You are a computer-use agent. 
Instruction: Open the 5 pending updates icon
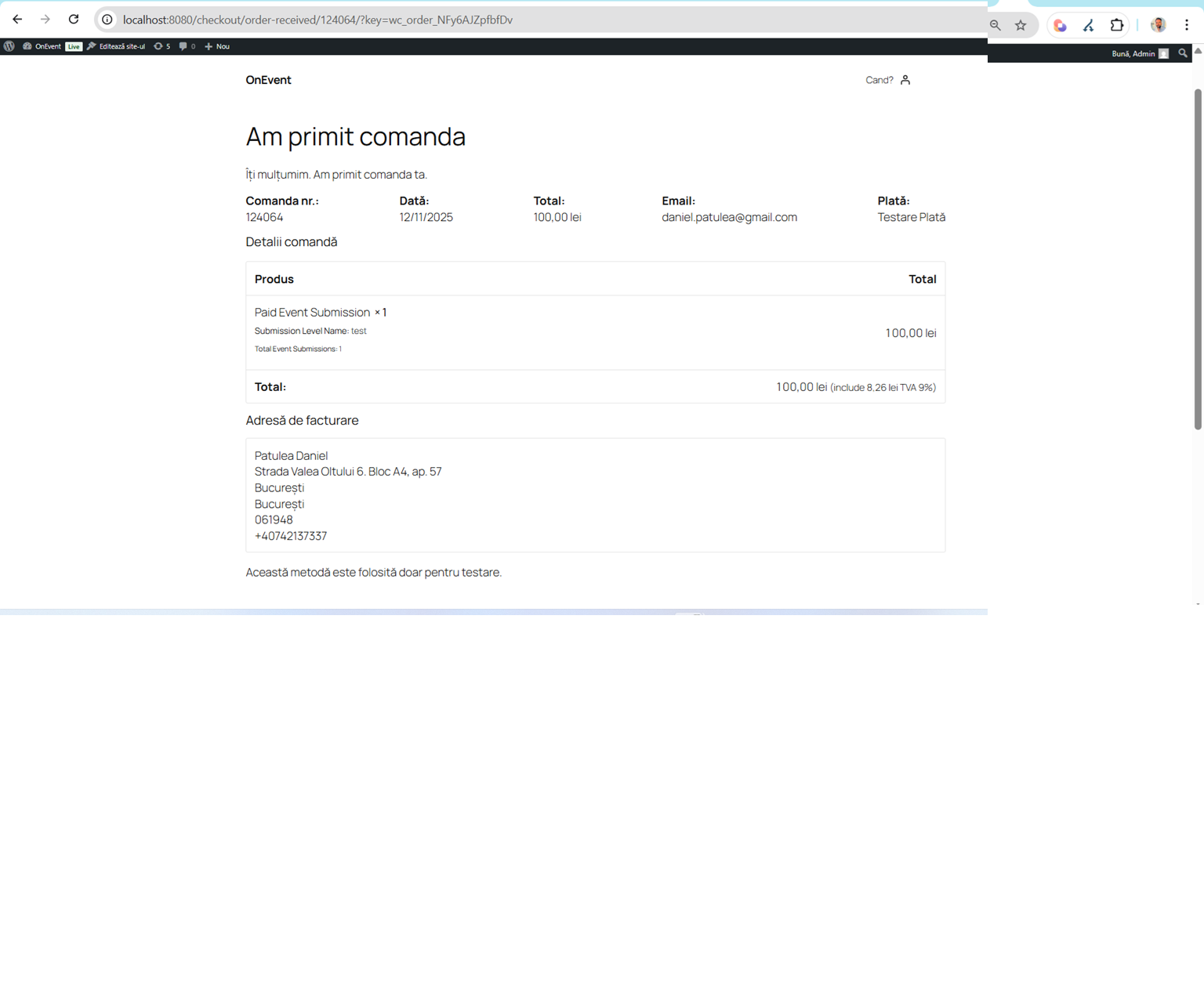point(161,46)
